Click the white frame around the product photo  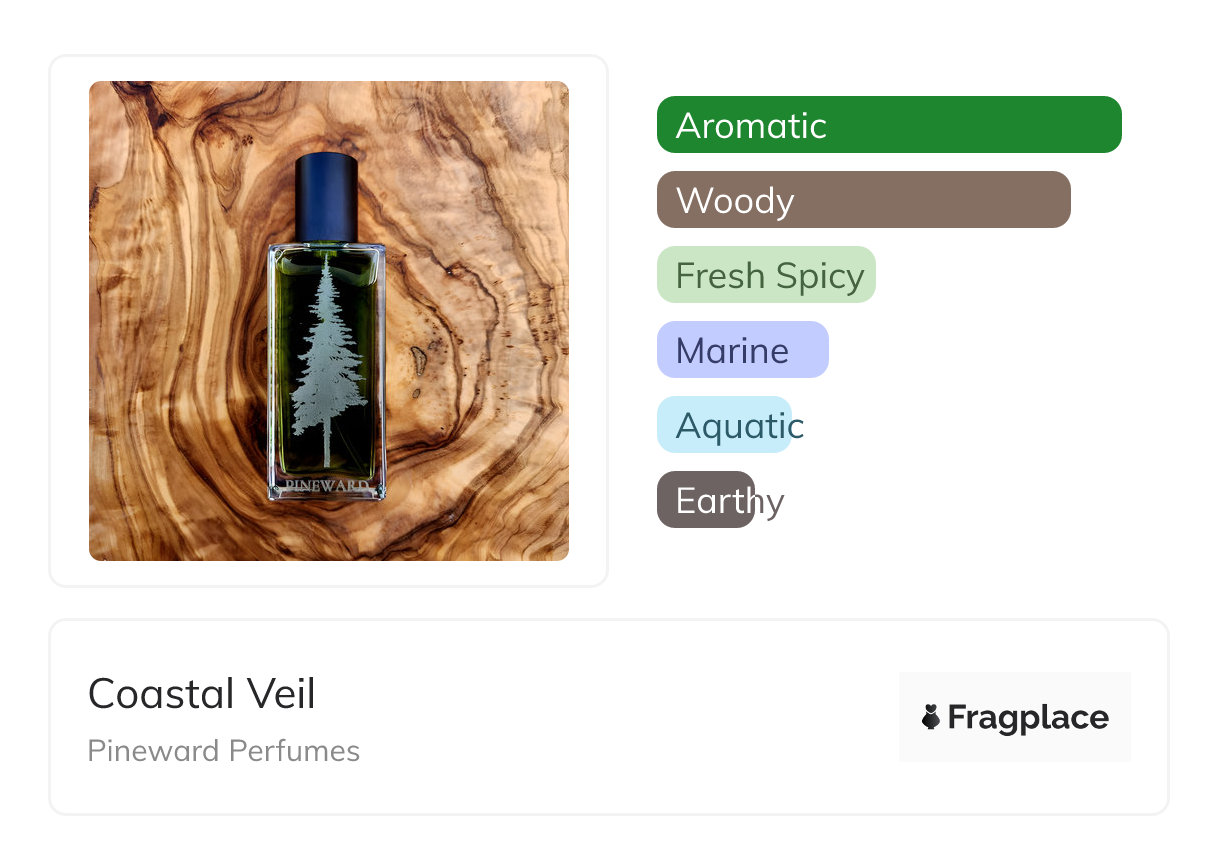pos(69,320)
